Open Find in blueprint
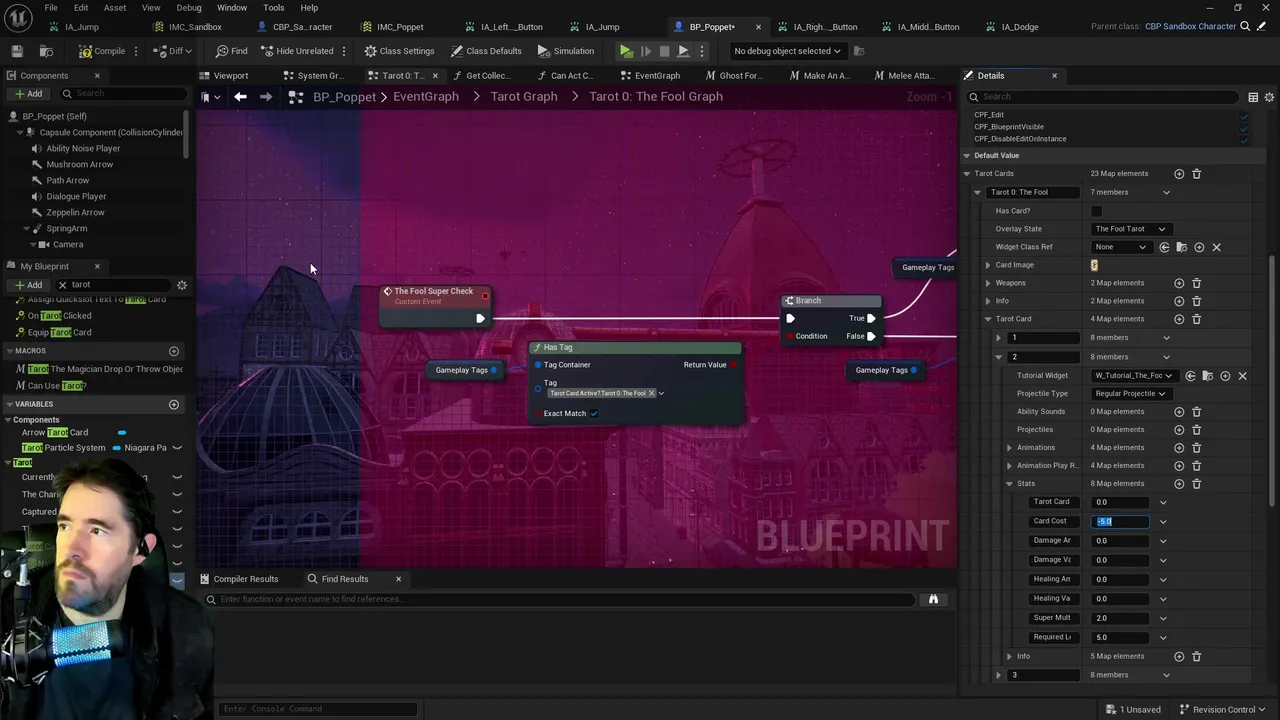The height and width of the screenshot is (720, 1280). [231, 51]
